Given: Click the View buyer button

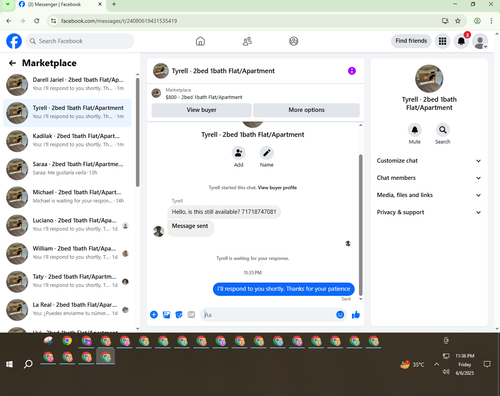Looking at the screenshot, I should pyautogui.click(x=201, y=110).
